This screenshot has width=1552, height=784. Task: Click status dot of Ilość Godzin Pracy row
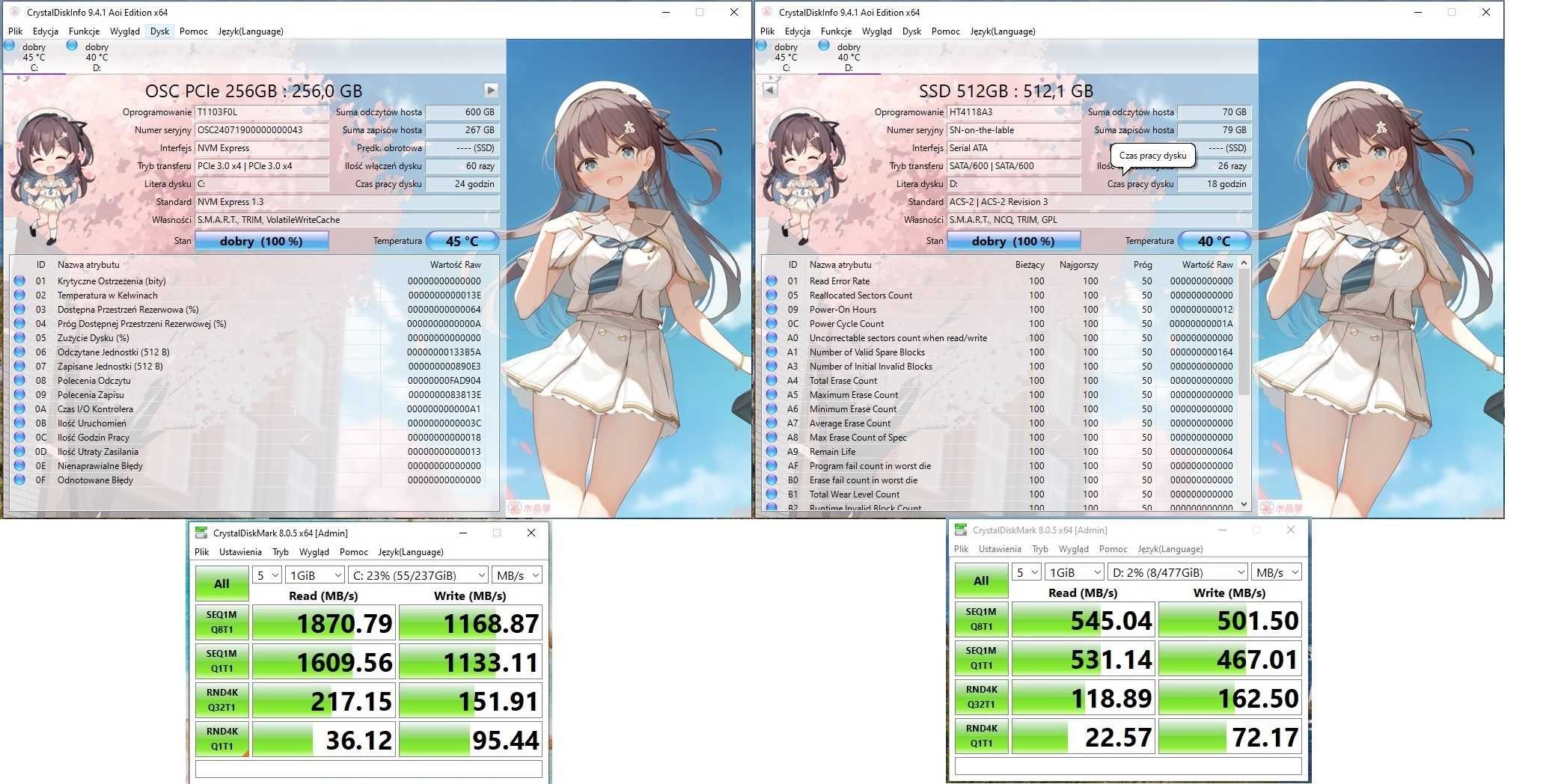(19, 438)
